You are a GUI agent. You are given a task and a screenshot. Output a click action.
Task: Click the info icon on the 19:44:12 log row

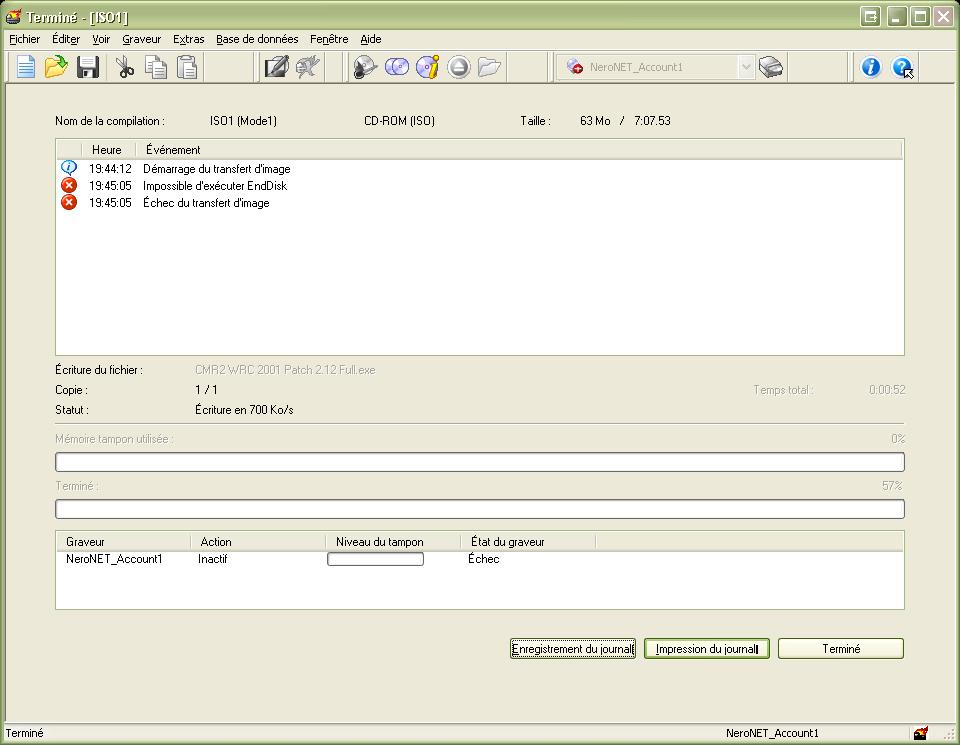[69, 168]
